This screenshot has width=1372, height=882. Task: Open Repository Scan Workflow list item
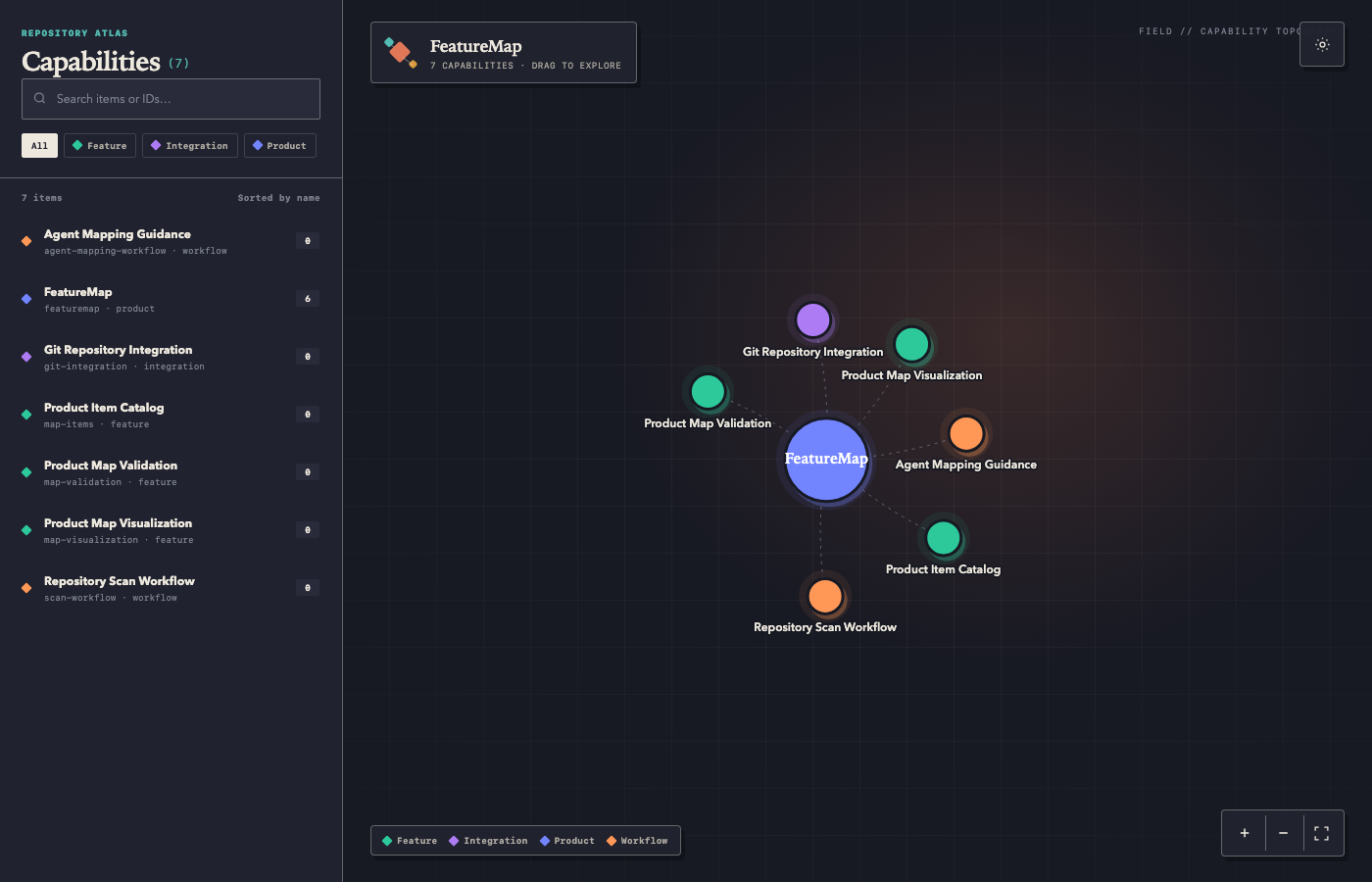tap(171, 588)
